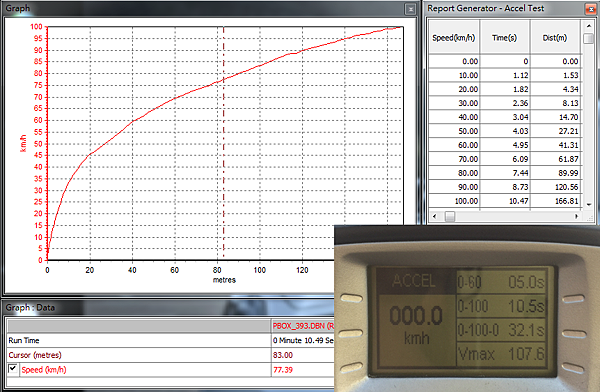Select the 6.09 time cell

click(505, 159)
